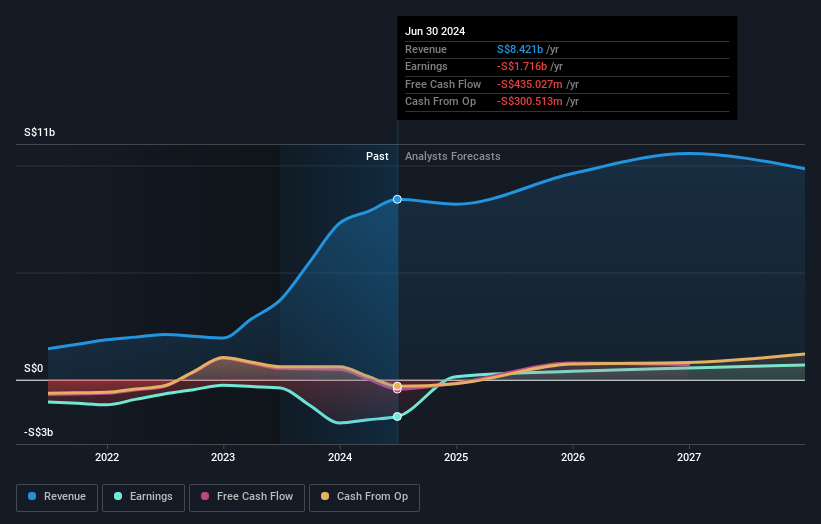
Task: Click the Cash From Op orange data point
Action: 397,386
